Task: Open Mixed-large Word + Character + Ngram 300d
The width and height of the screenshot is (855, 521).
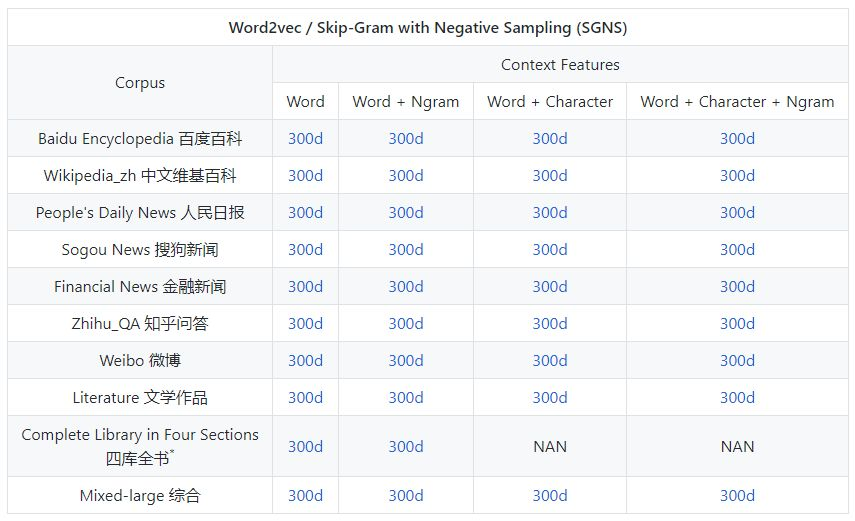Action: point(737,496)
